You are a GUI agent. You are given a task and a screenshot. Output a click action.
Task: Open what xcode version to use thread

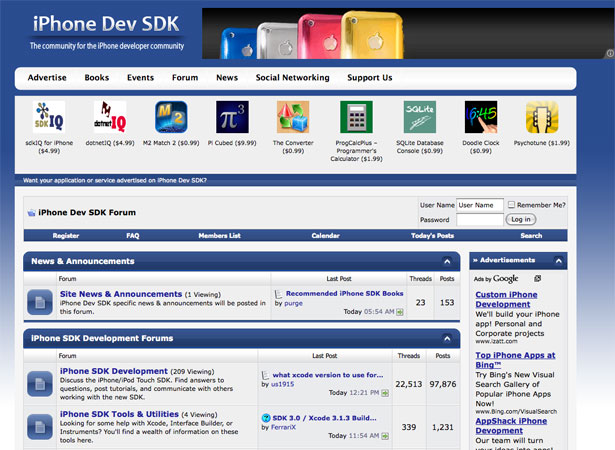click(x=328, y=375)
